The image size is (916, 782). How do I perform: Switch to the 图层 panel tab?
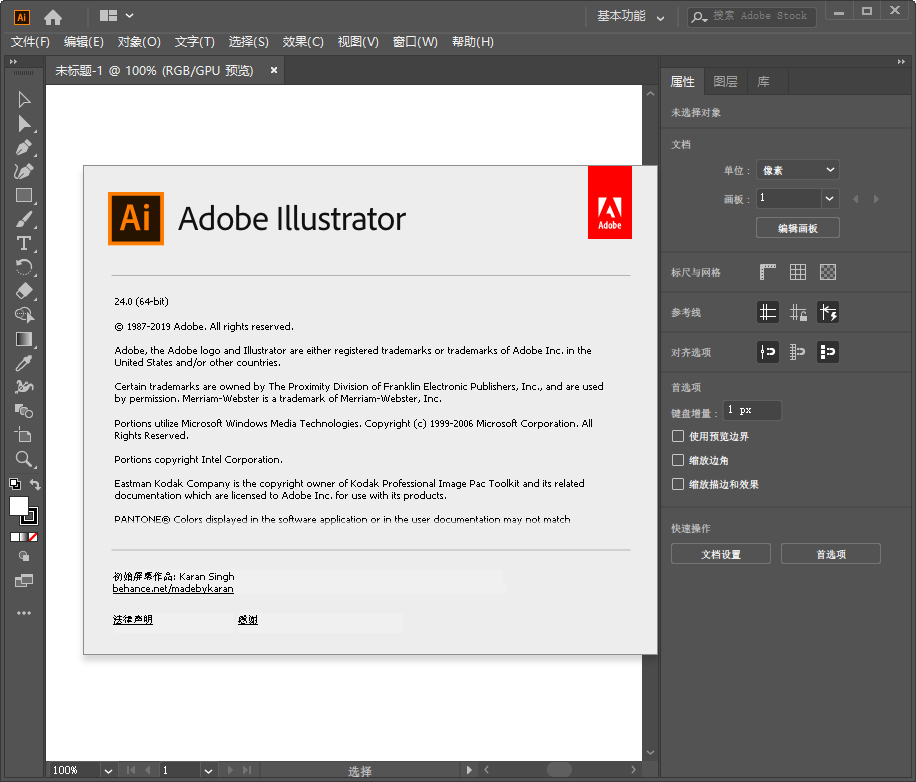tap(725, 82)
